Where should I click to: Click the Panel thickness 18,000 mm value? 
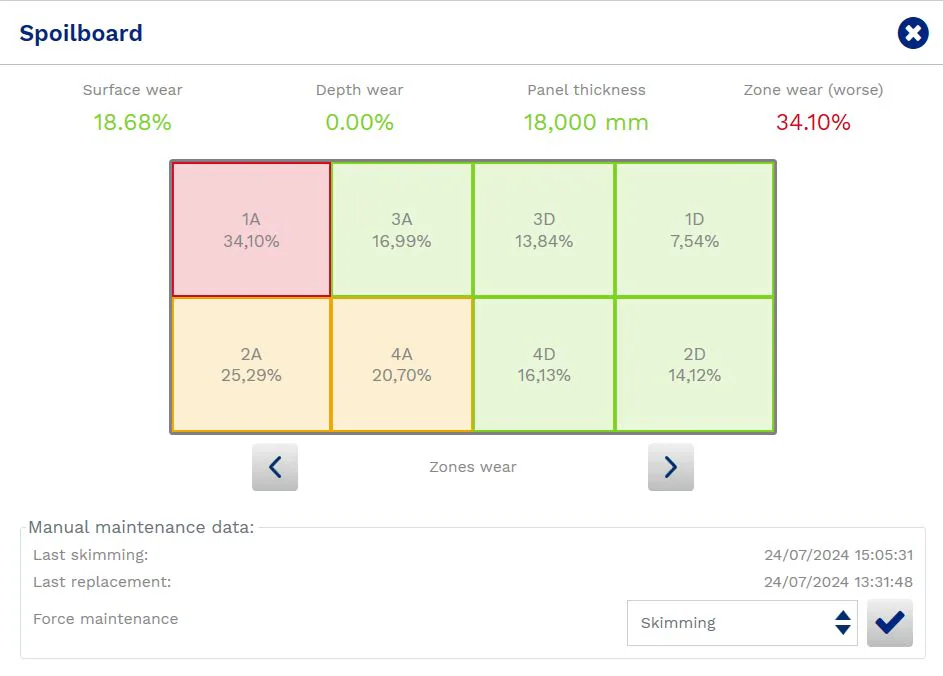point(586,123)
